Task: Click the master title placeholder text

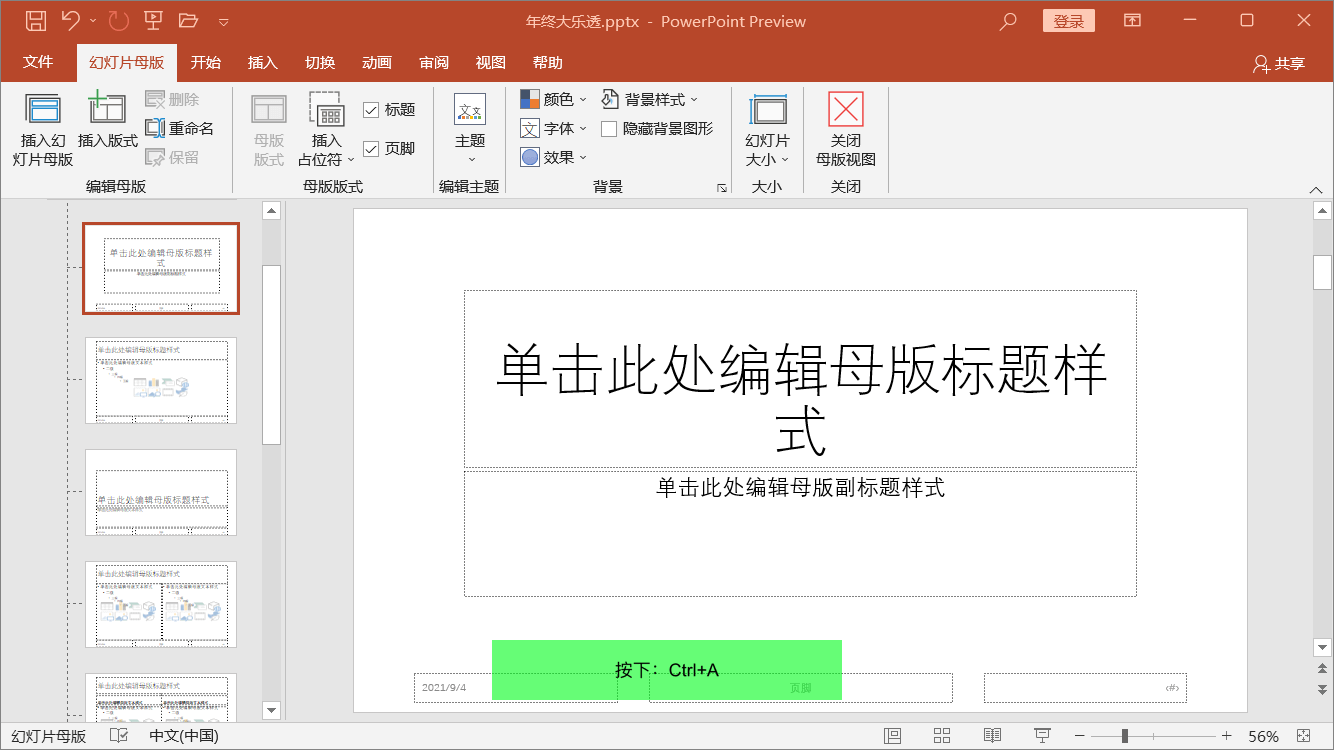Action: pos(801,399)
